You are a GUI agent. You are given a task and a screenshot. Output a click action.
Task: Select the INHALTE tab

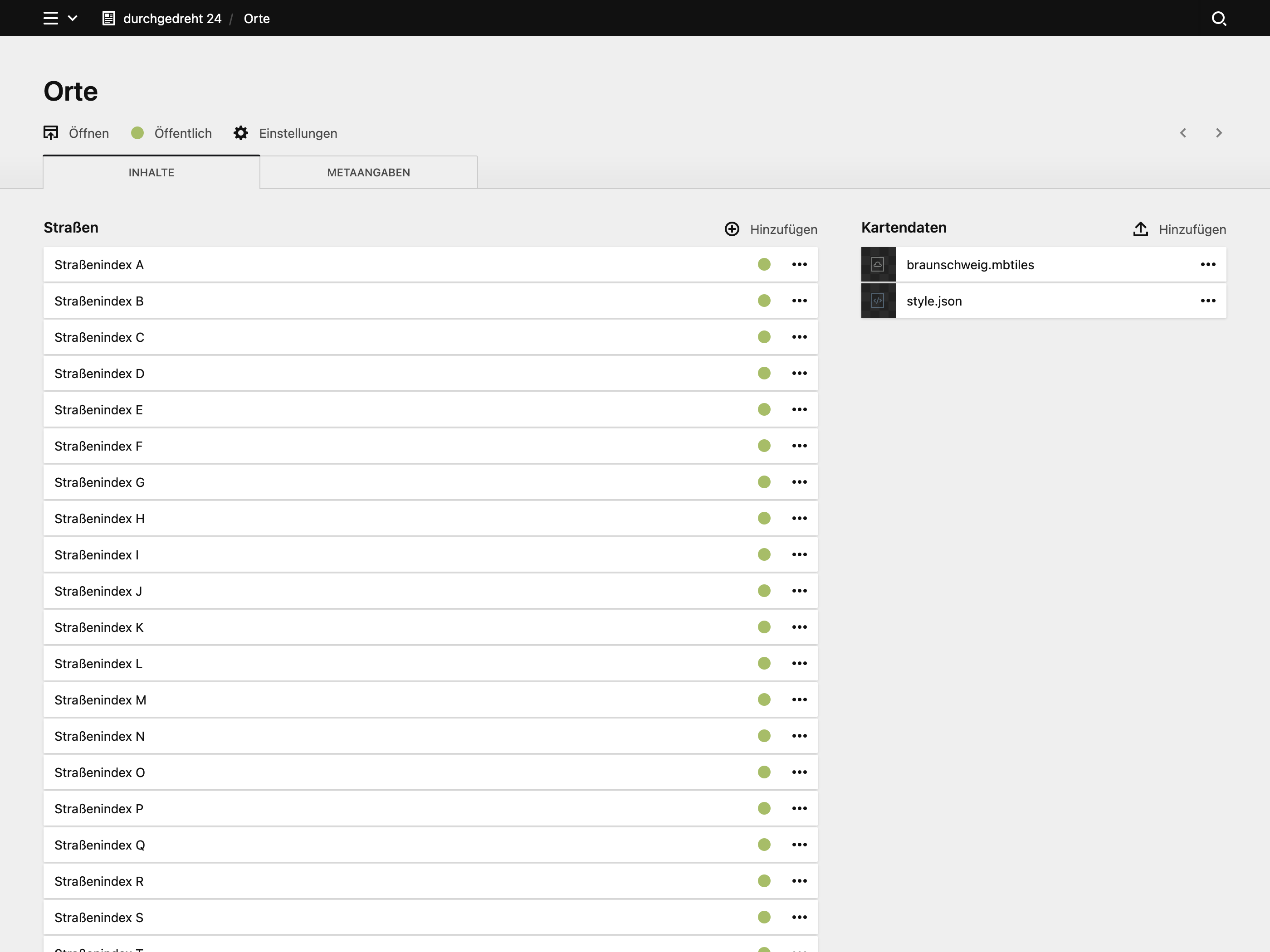click(151, 172)
